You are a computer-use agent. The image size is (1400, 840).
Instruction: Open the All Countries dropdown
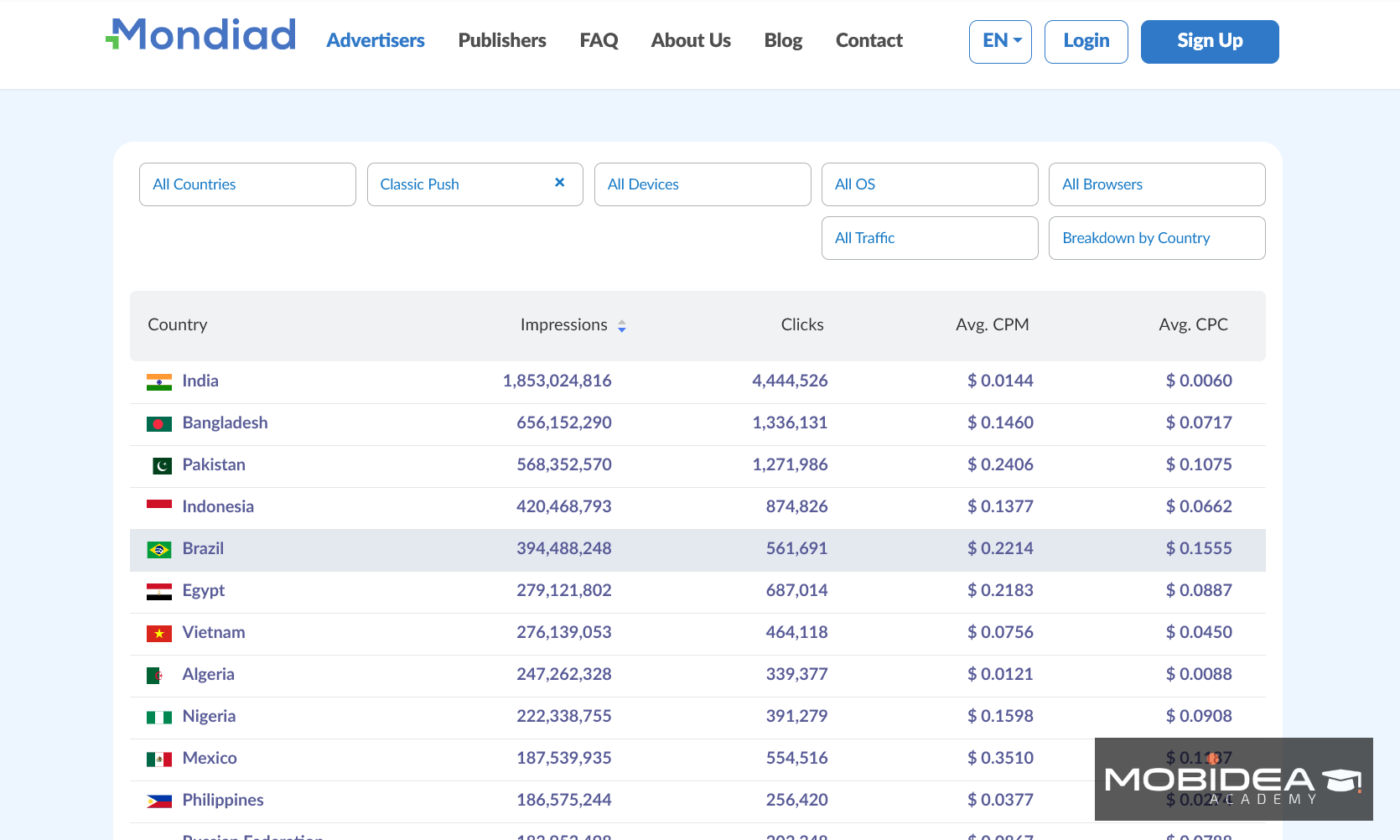coord(247,184)
